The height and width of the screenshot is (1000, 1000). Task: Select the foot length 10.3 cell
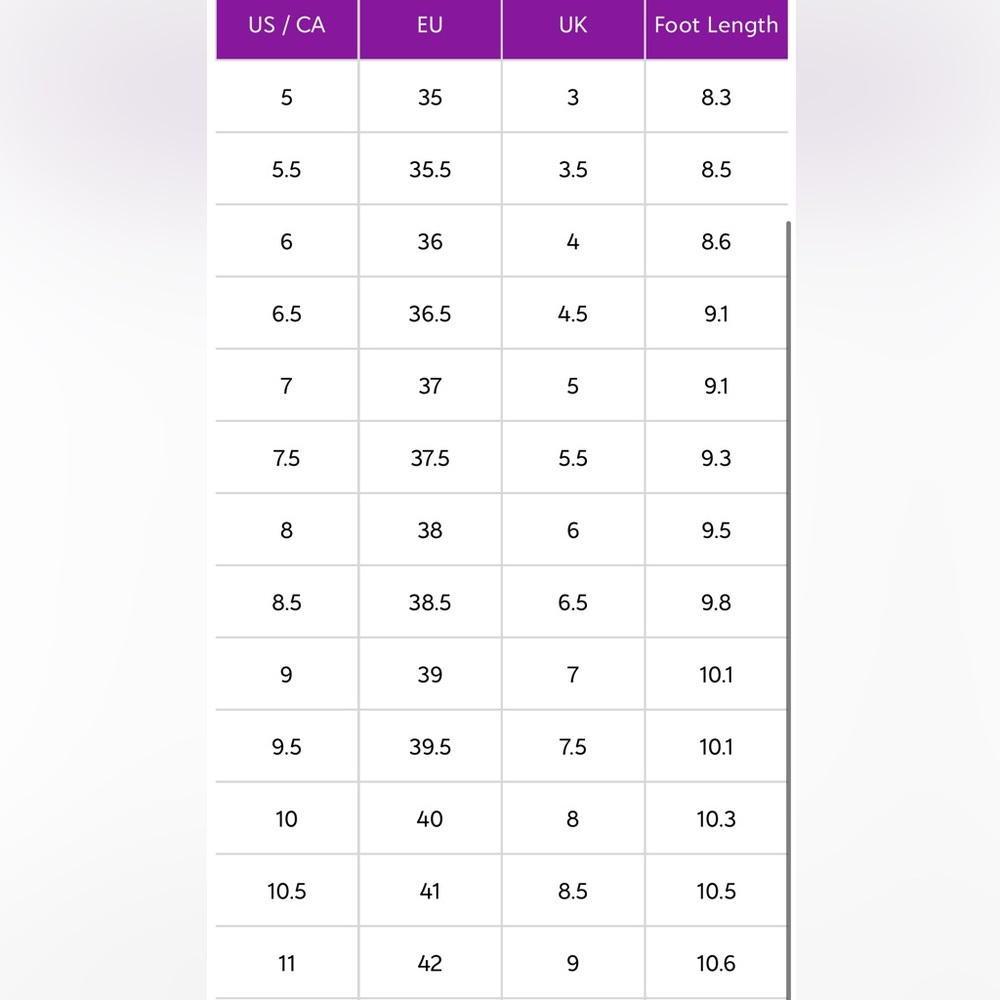[x=716, y=818]
